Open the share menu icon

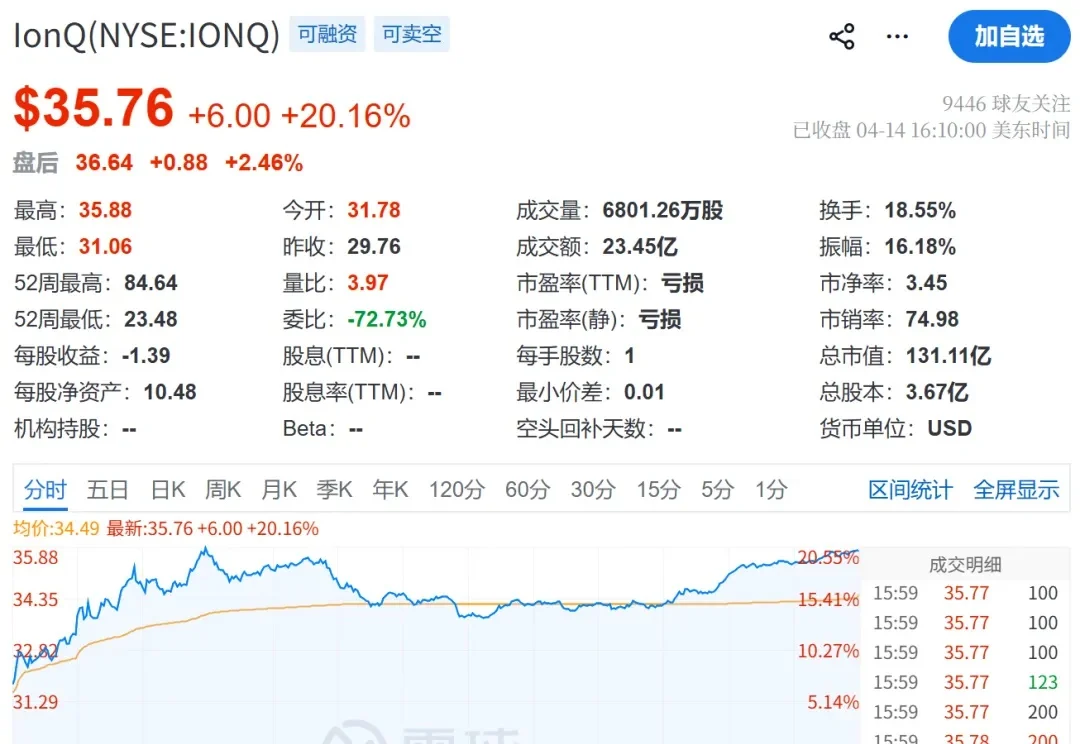pos(841,35)
